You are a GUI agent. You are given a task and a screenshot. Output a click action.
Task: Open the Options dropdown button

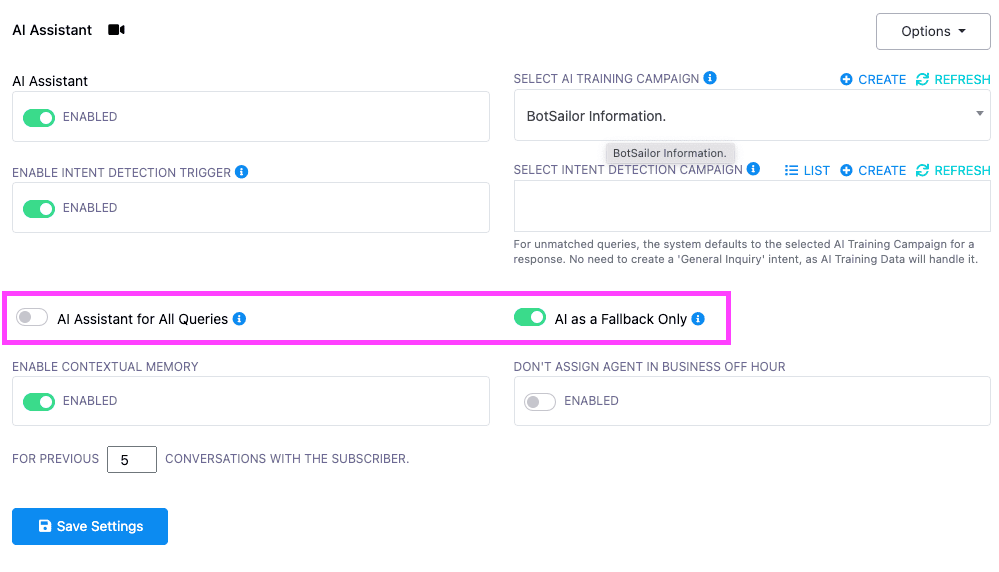click(x=932, y=31)
